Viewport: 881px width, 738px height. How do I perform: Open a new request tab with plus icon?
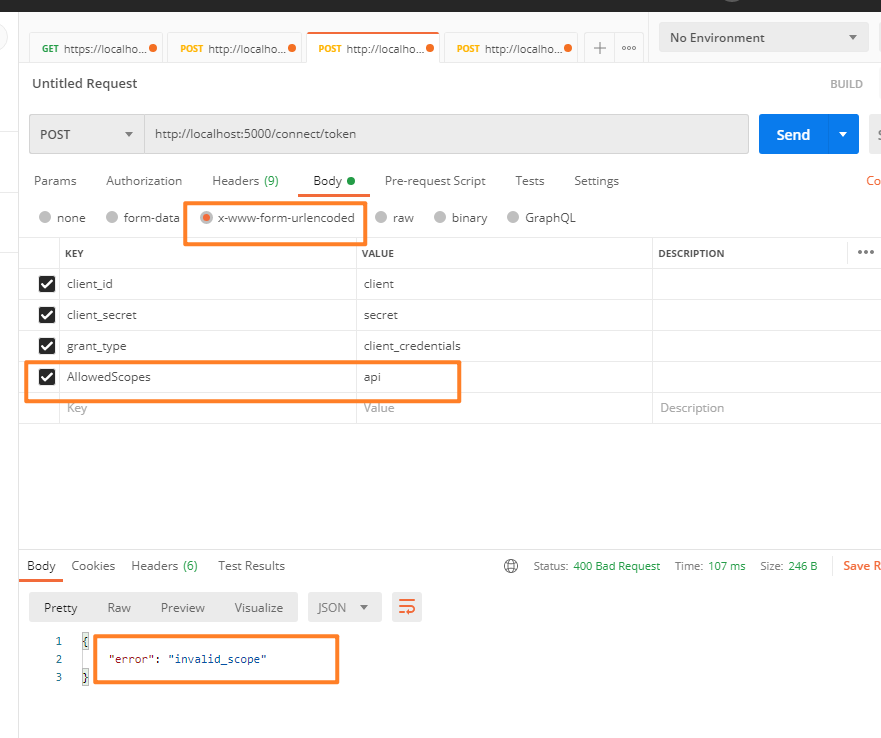[600, 48]
